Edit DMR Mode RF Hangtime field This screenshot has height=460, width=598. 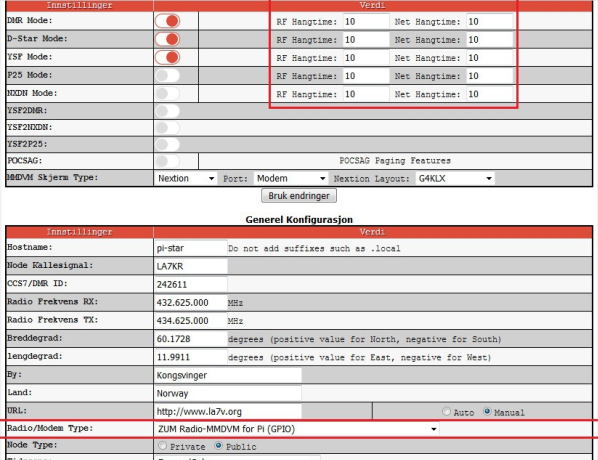[366, 22]
